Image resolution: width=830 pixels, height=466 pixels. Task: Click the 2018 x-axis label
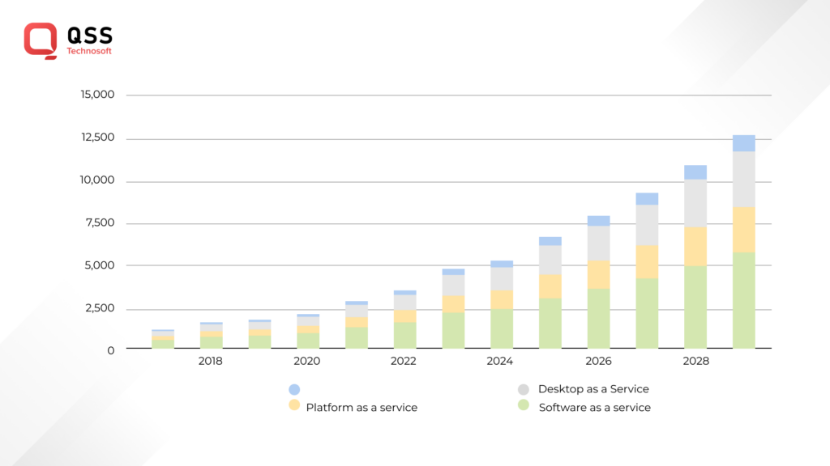click(210, 361)
